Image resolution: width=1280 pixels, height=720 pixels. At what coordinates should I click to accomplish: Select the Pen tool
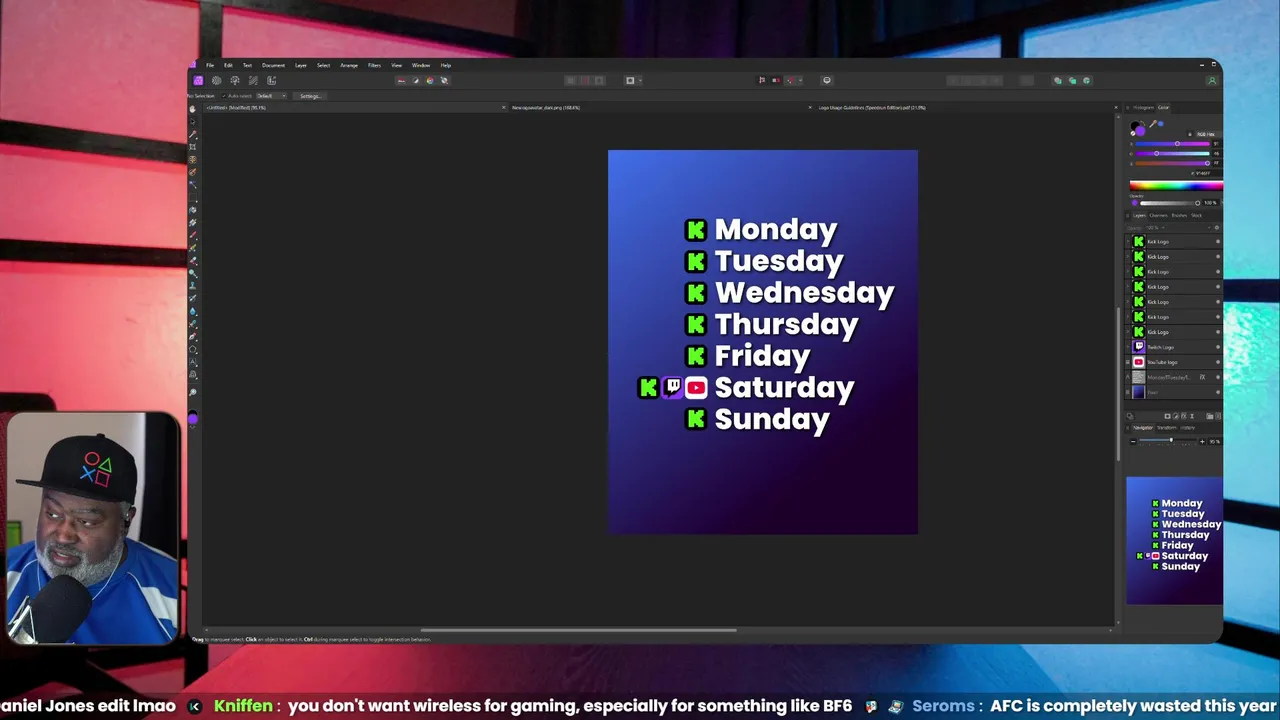193,337
